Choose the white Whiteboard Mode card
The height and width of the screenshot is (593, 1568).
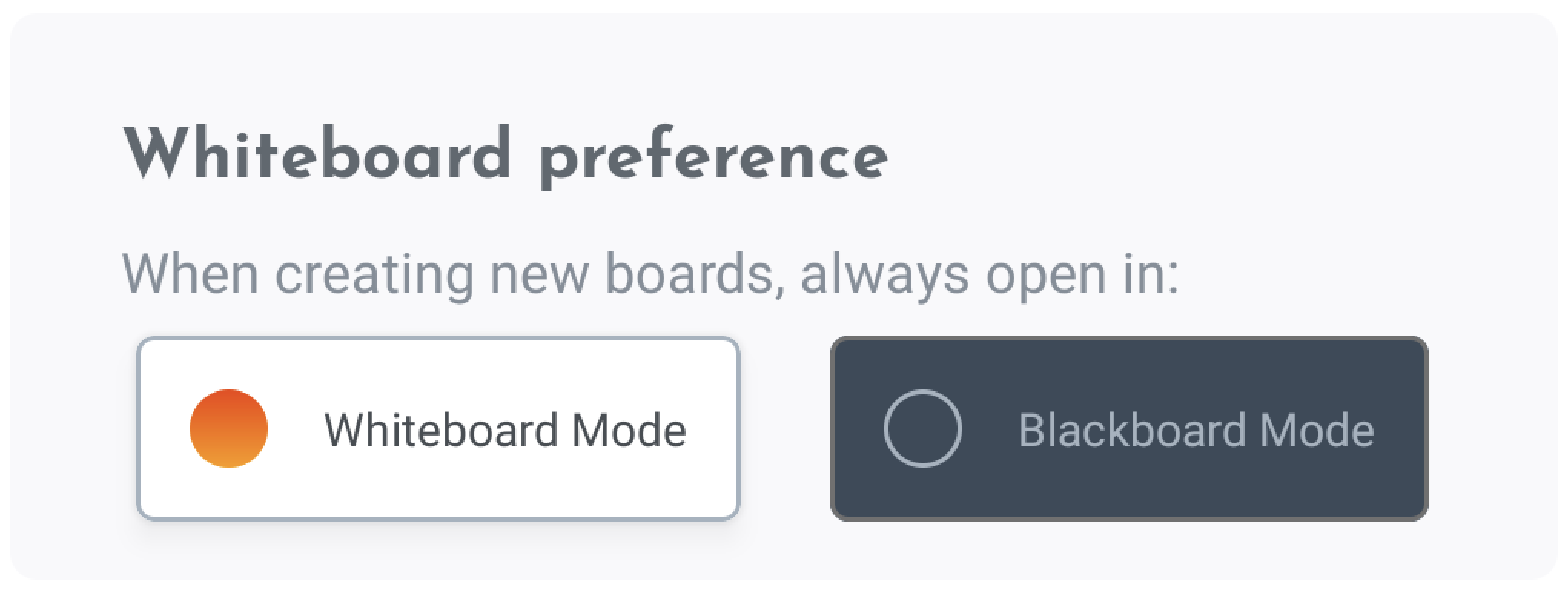click(x=438, y=429)
